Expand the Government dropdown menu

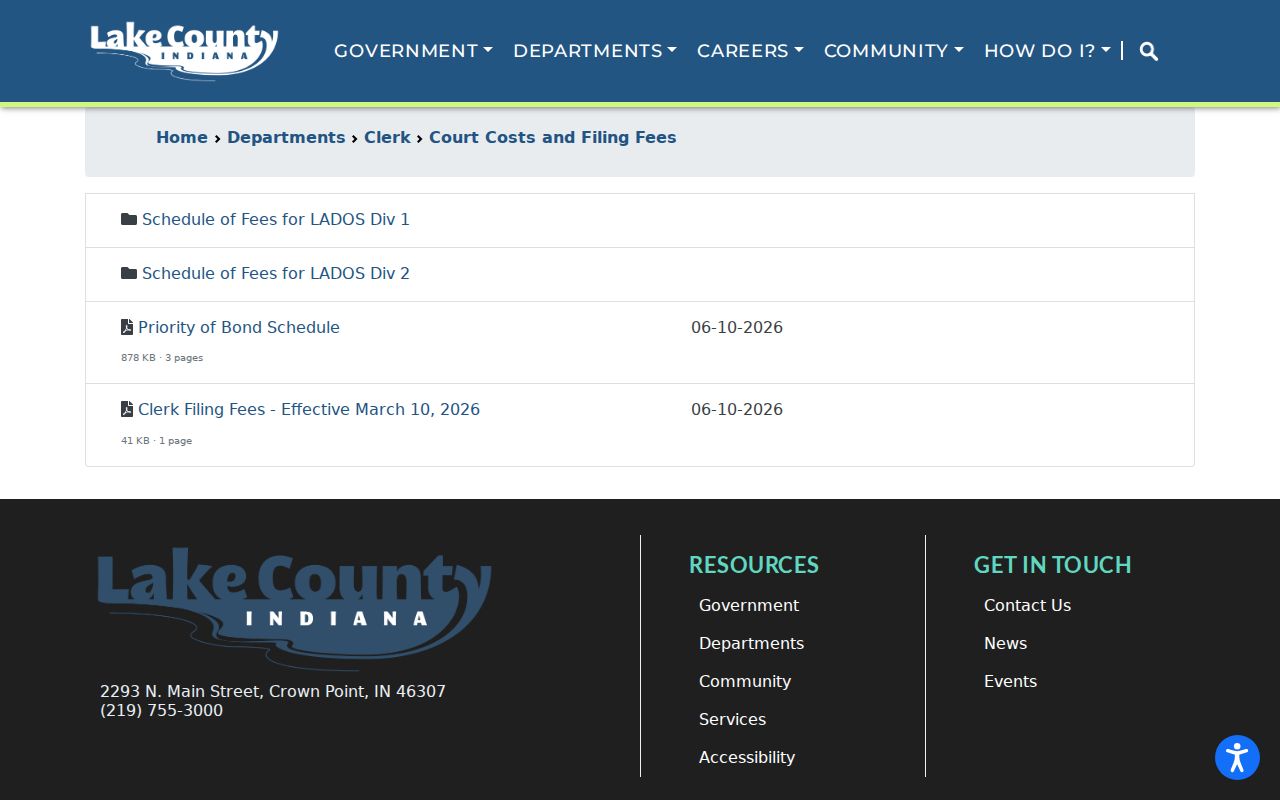pyautogui.click(x=413, y=51)
